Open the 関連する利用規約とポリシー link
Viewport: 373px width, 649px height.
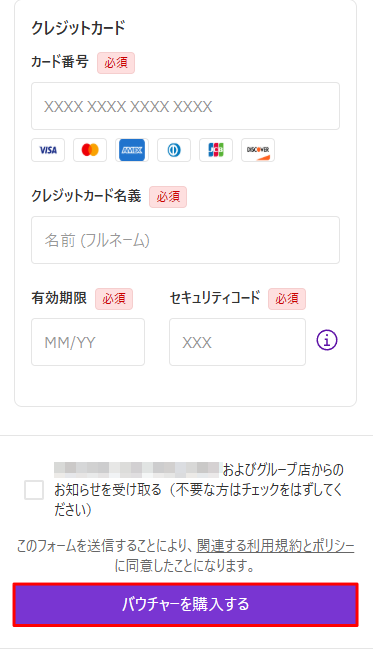pyautogui.click(x=276, y=546)
